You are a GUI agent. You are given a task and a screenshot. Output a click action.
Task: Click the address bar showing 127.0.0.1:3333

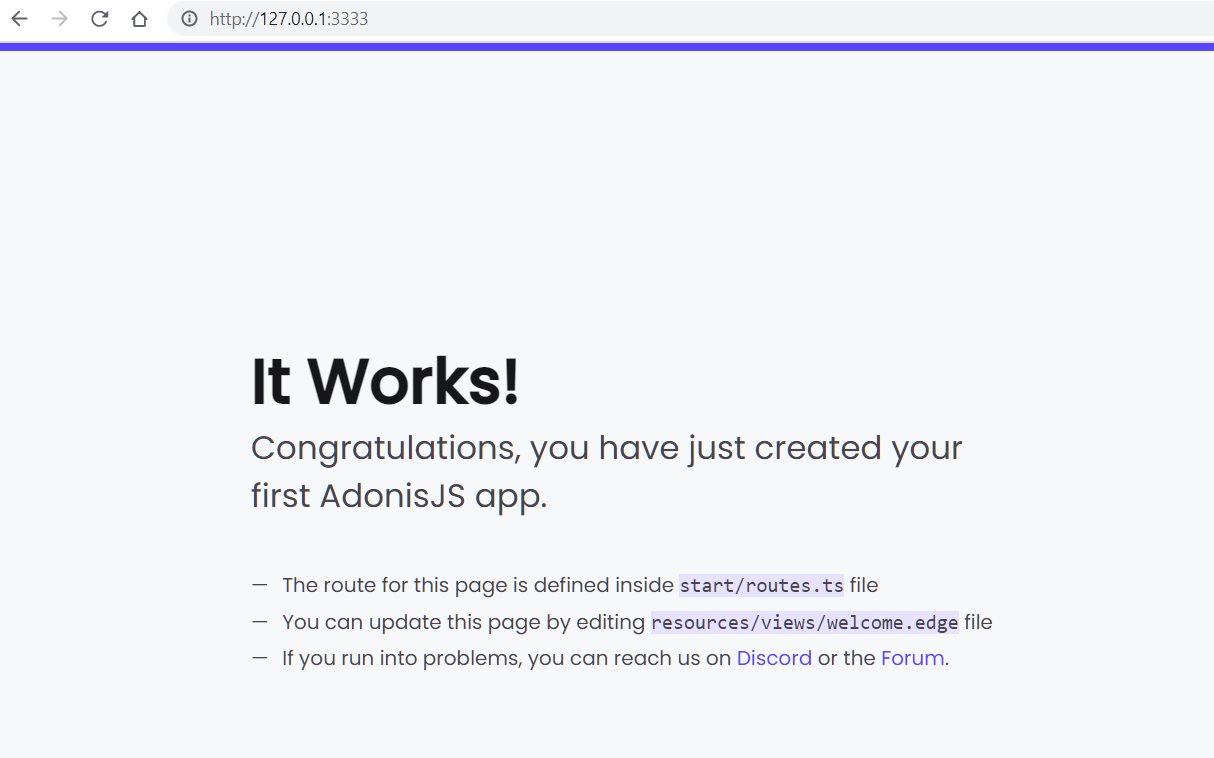click(290, 18)
